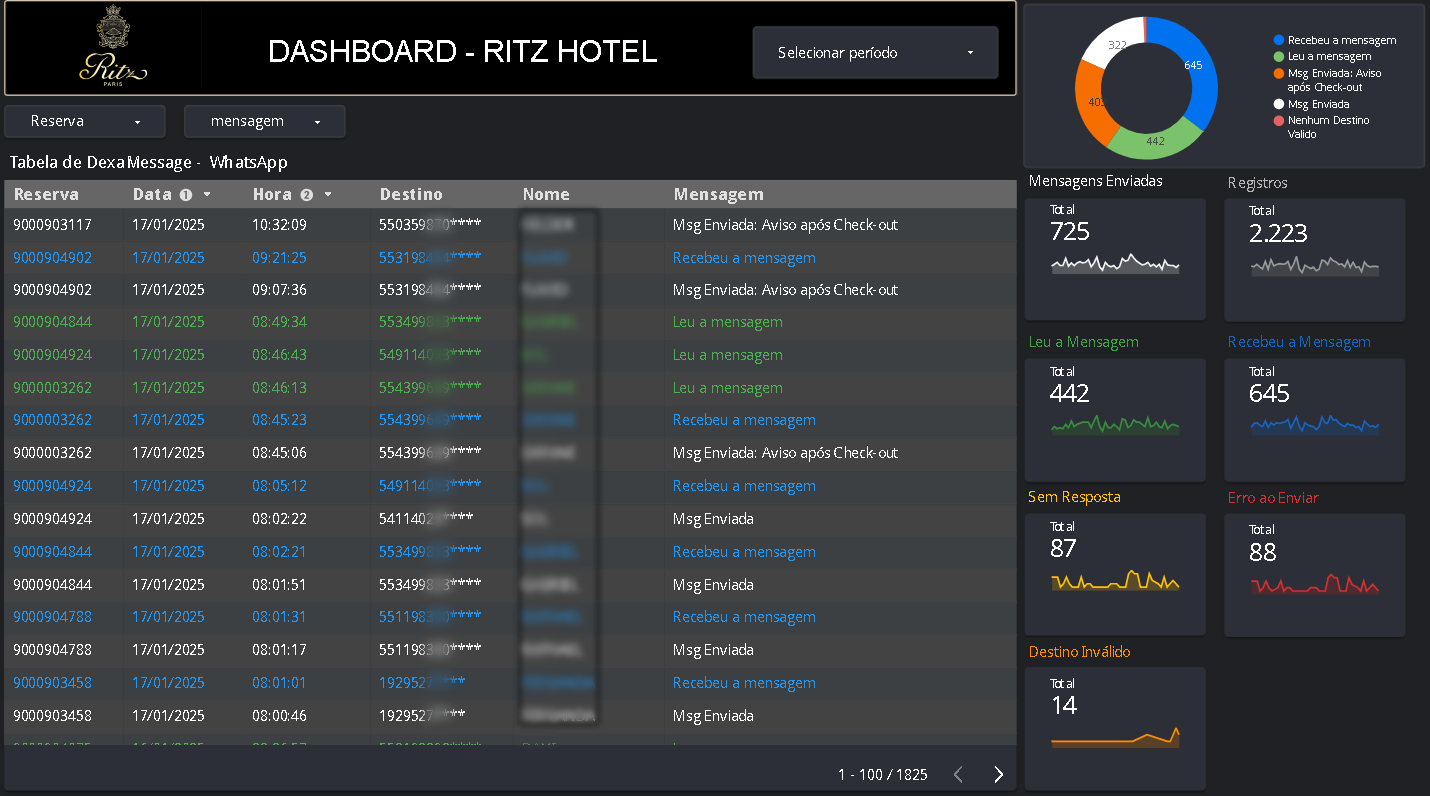Click the red Erro ao Enviar sparkline
1430x796 pixels.
1314,584
